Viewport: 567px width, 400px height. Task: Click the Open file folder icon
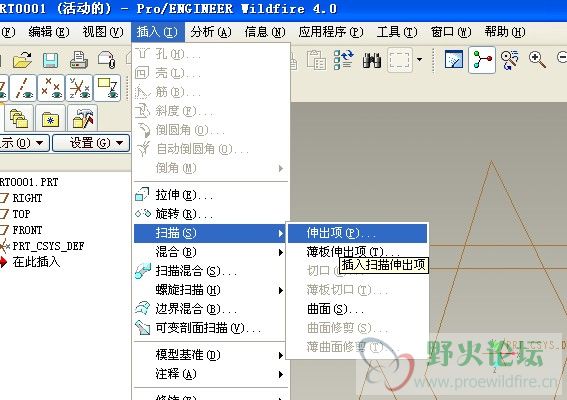pos(22,60)
